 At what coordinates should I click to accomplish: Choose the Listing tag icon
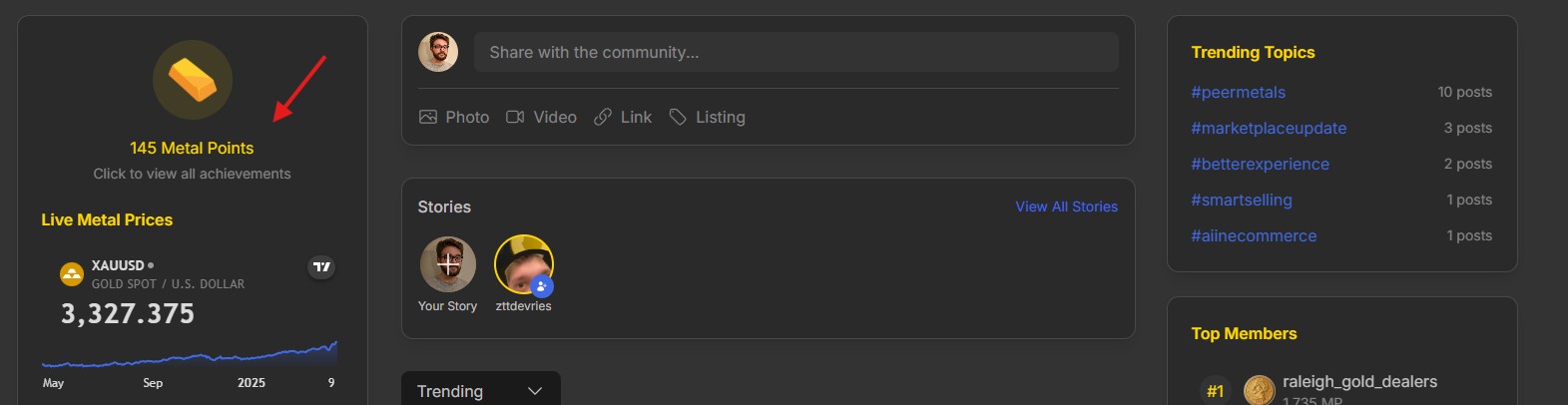click(678, 117)
